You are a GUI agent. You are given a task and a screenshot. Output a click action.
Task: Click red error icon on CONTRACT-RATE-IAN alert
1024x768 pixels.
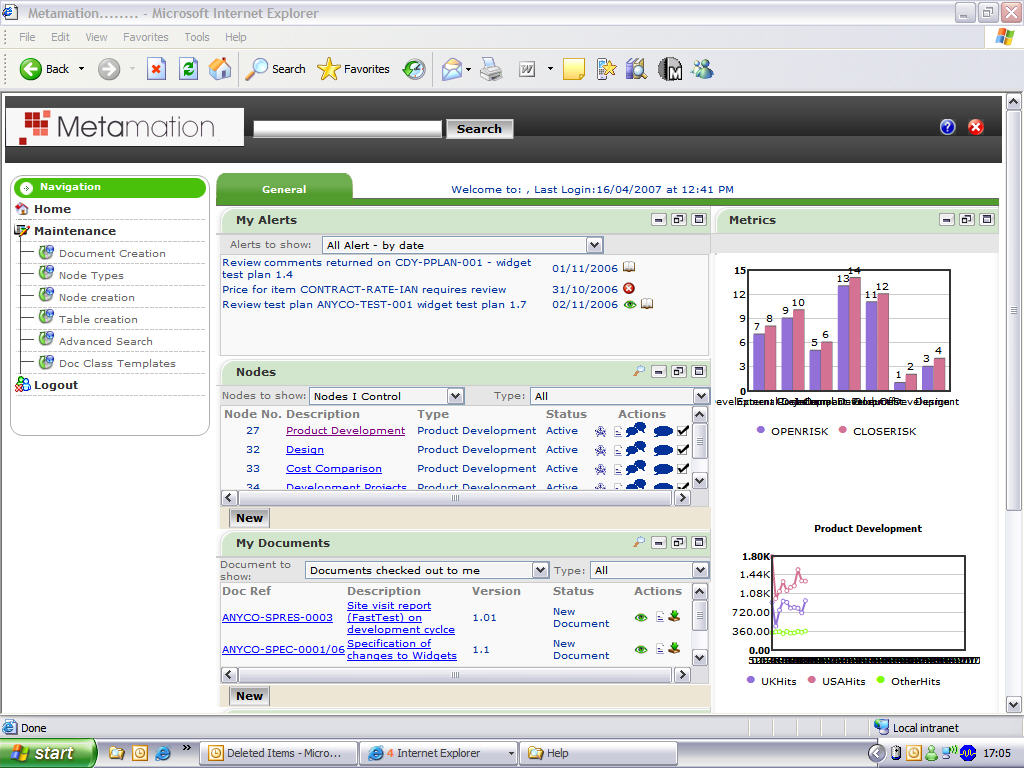(629, 289)
